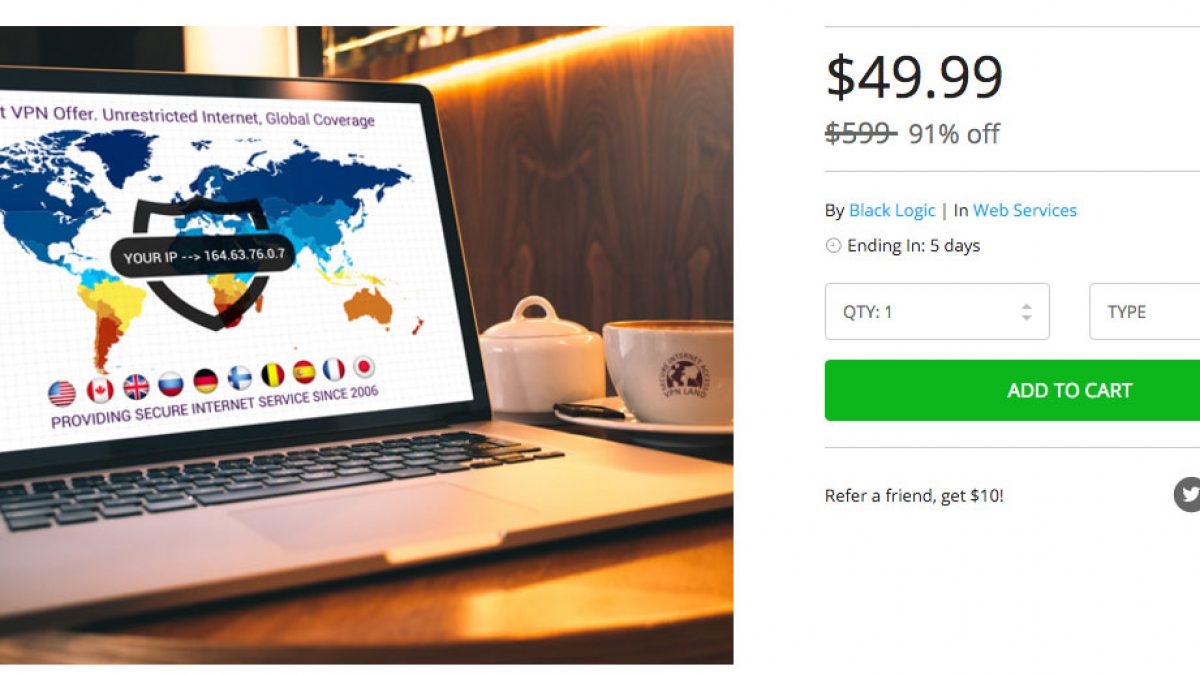The width and height of the screenshot is (1200, 675).
Task: Click the YOUR IP address label on map
Action: click(x=203, y=257)
